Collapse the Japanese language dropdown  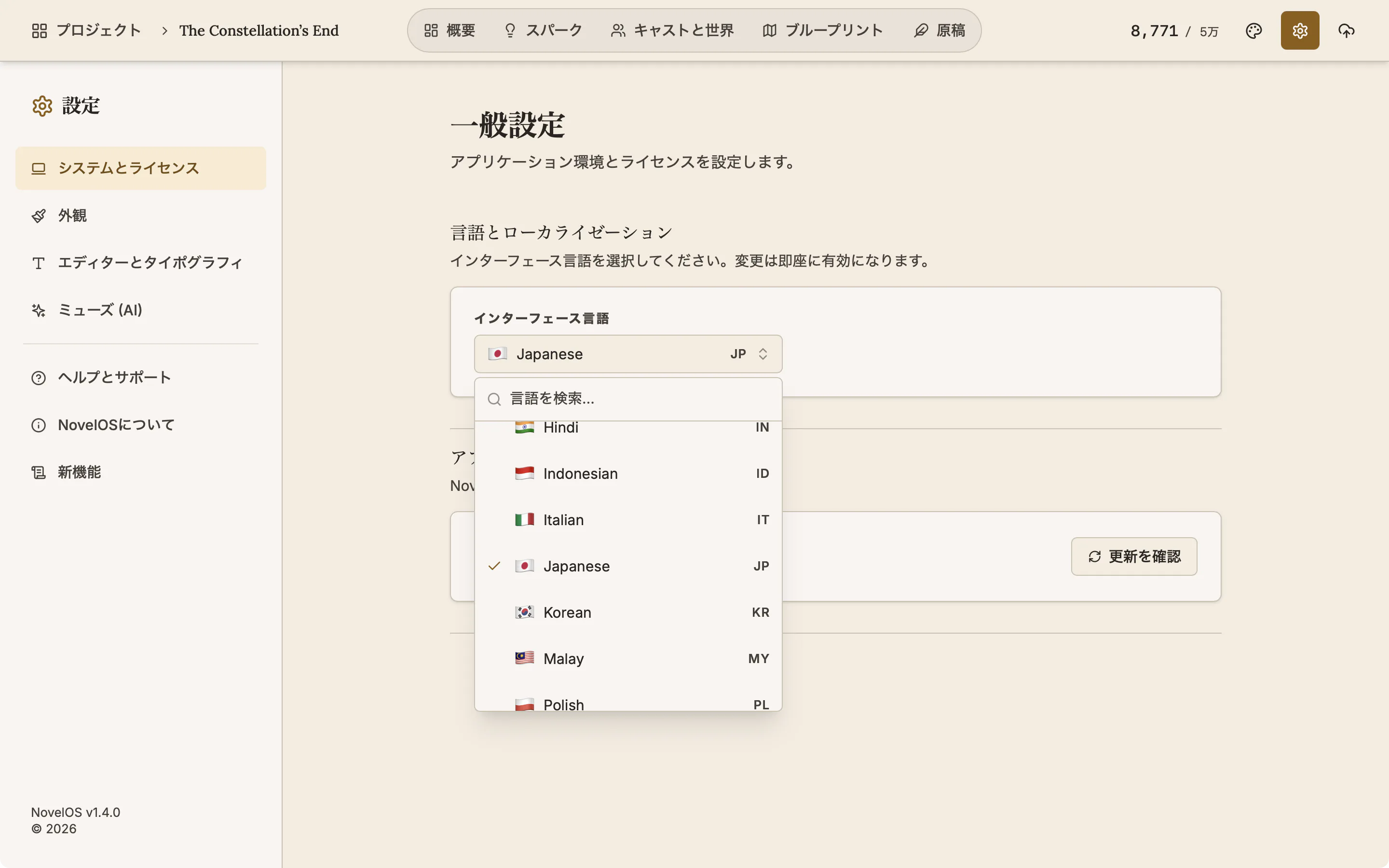point(628,353)
